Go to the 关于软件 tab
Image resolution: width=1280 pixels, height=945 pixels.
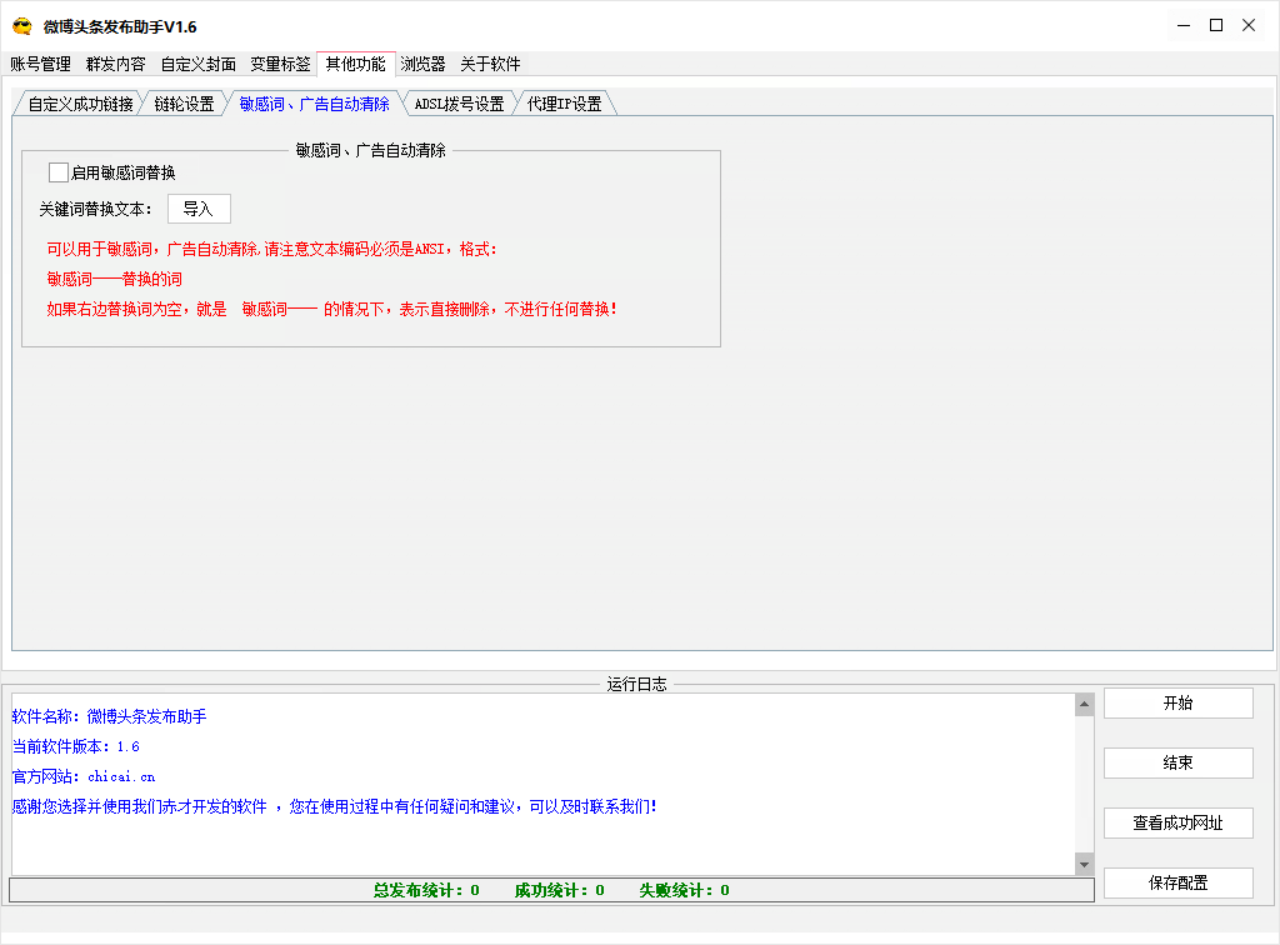pyautogui.click(x=490, y=64)
